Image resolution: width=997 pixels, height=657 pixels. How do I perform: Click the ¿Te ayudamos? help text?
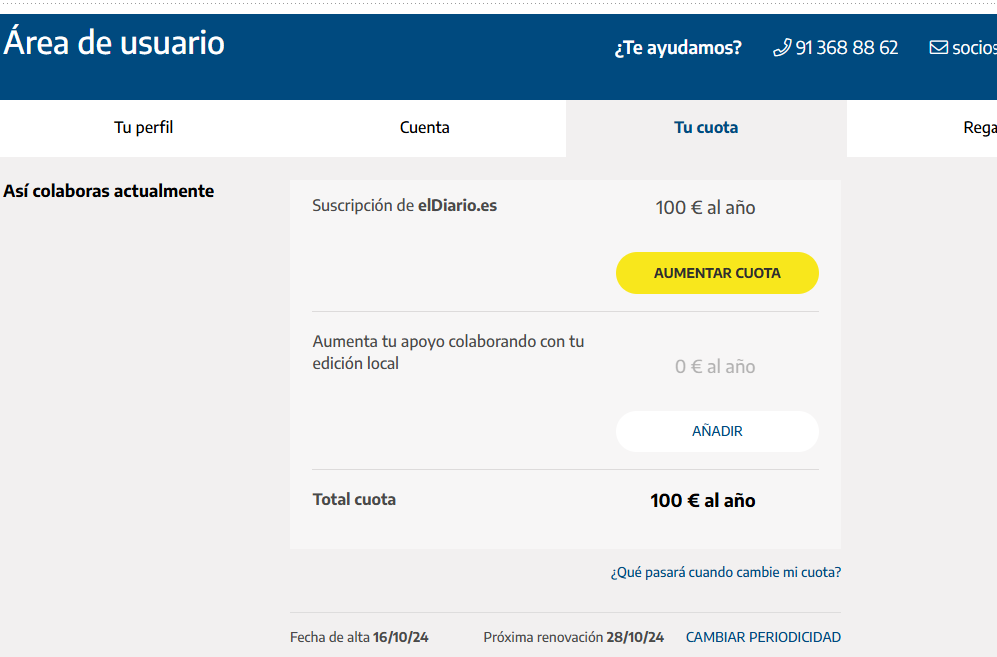click(678, 48)
